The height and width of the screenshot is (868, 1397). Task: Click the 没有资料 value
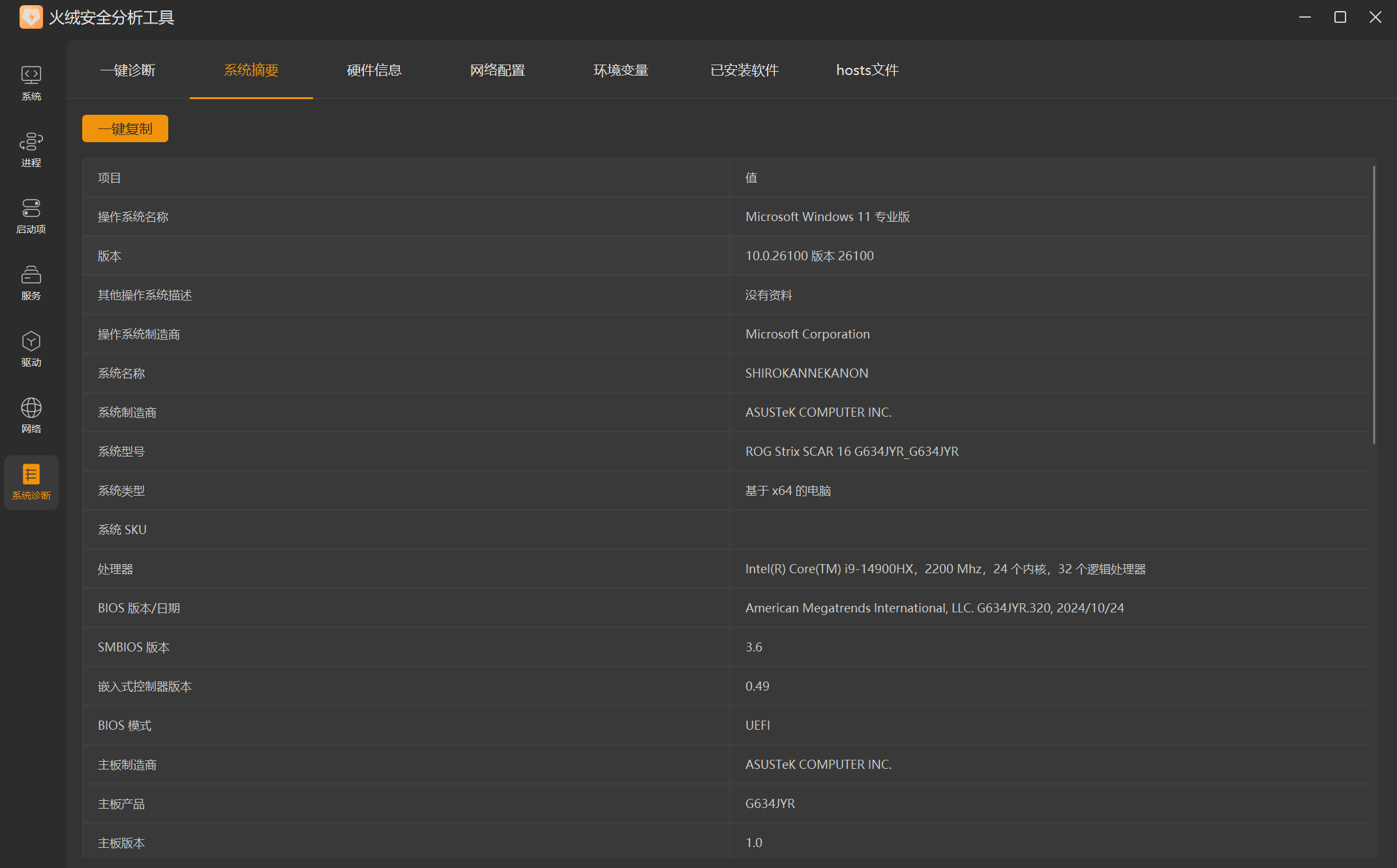pyautogui.click(x=769, y=295)
